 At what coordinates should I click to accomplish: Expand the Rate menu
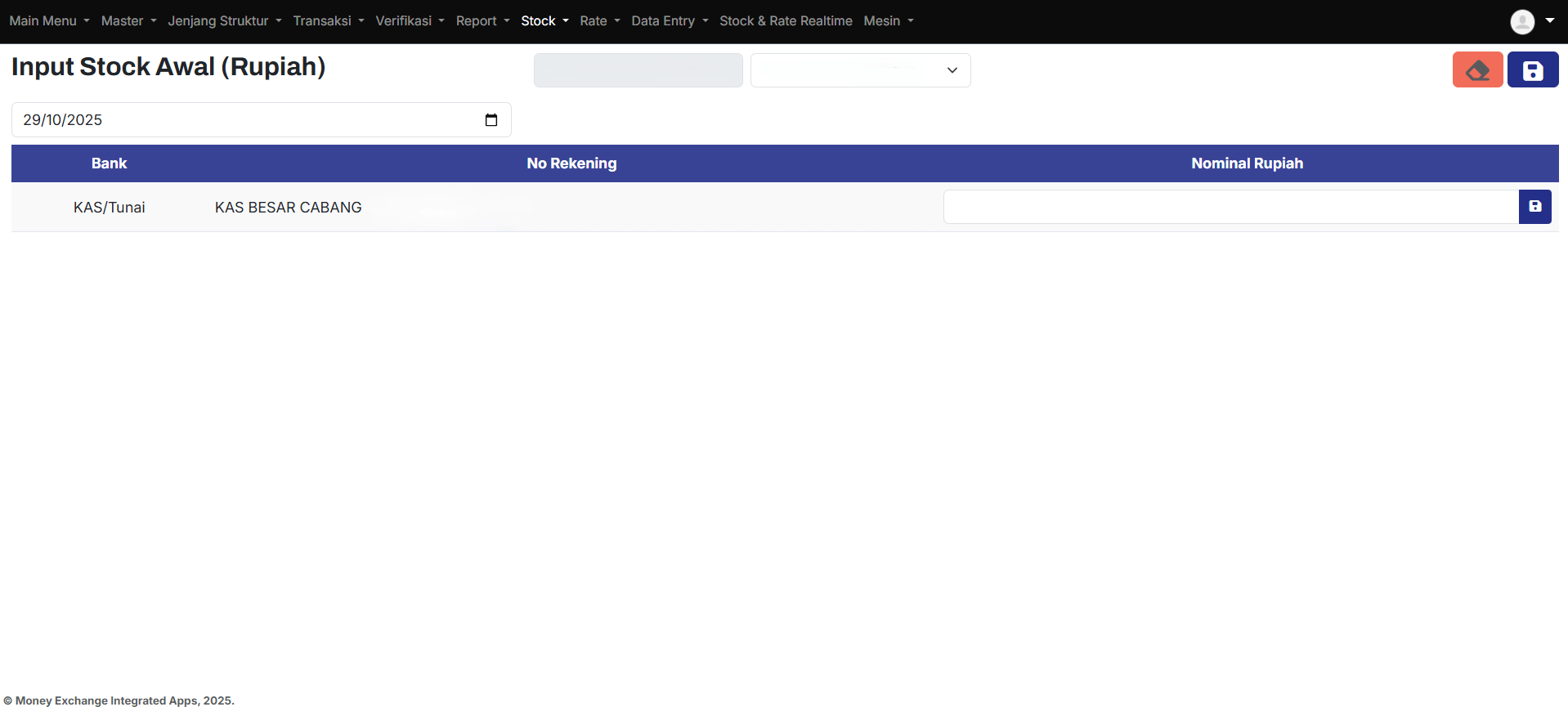[599, 21]
